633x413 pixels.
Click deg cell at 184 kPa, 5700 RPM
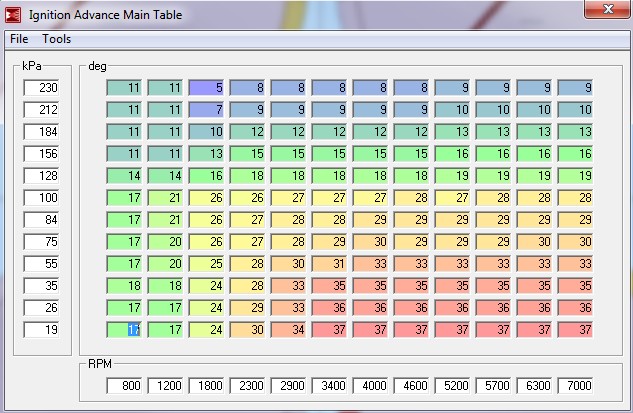493,132
